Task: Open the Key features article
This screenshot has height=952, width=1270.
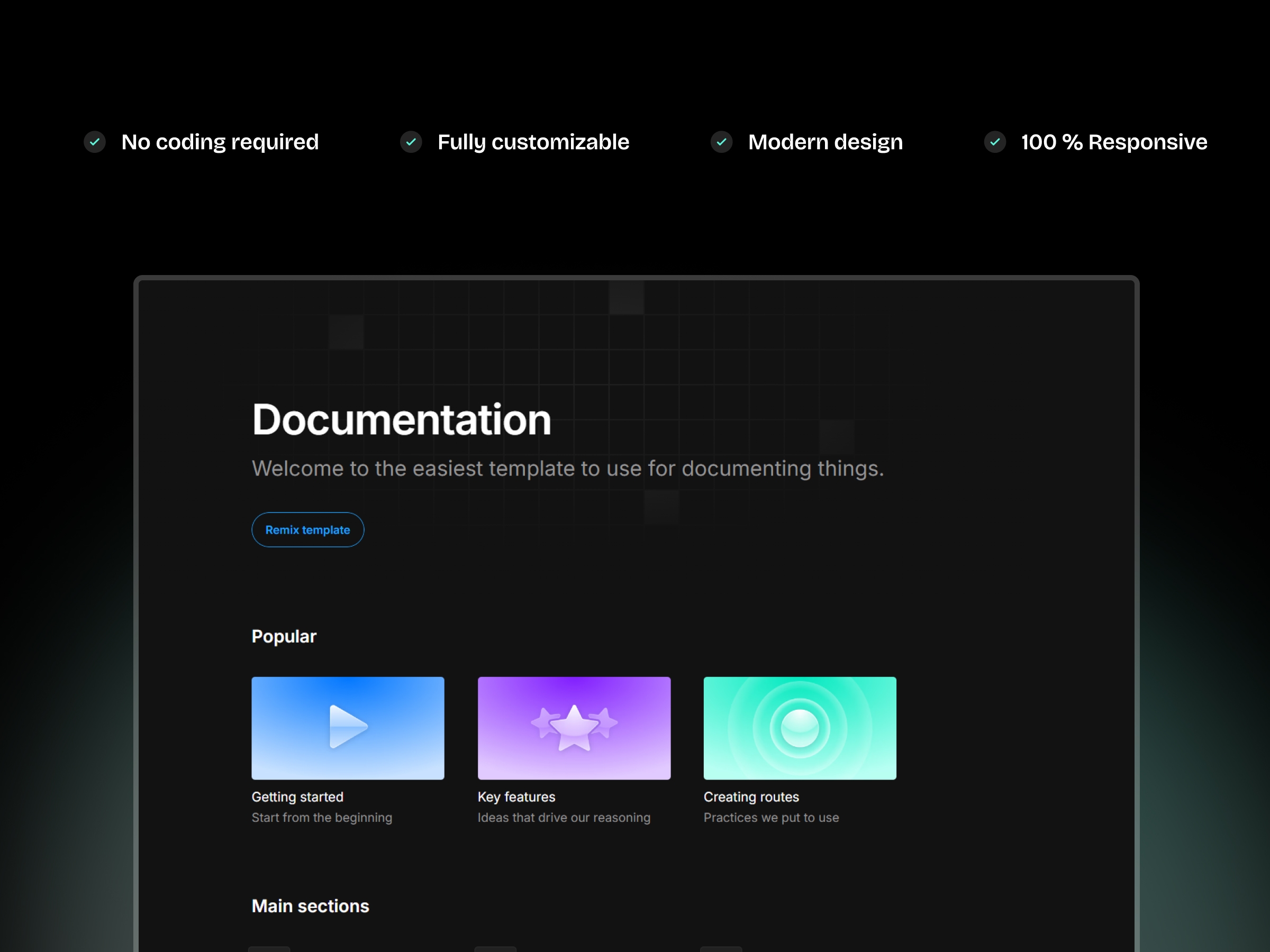Action: coord(516,797)
